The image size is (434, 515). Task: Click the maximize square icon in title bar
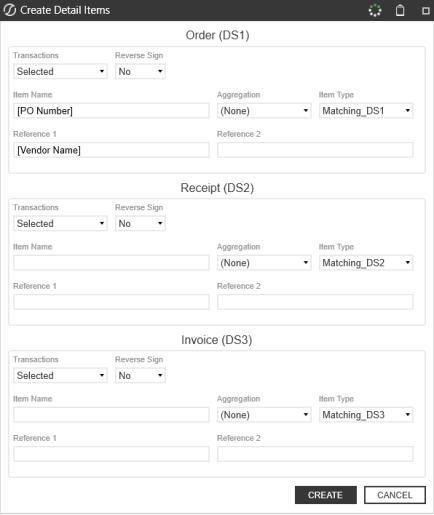426,11
